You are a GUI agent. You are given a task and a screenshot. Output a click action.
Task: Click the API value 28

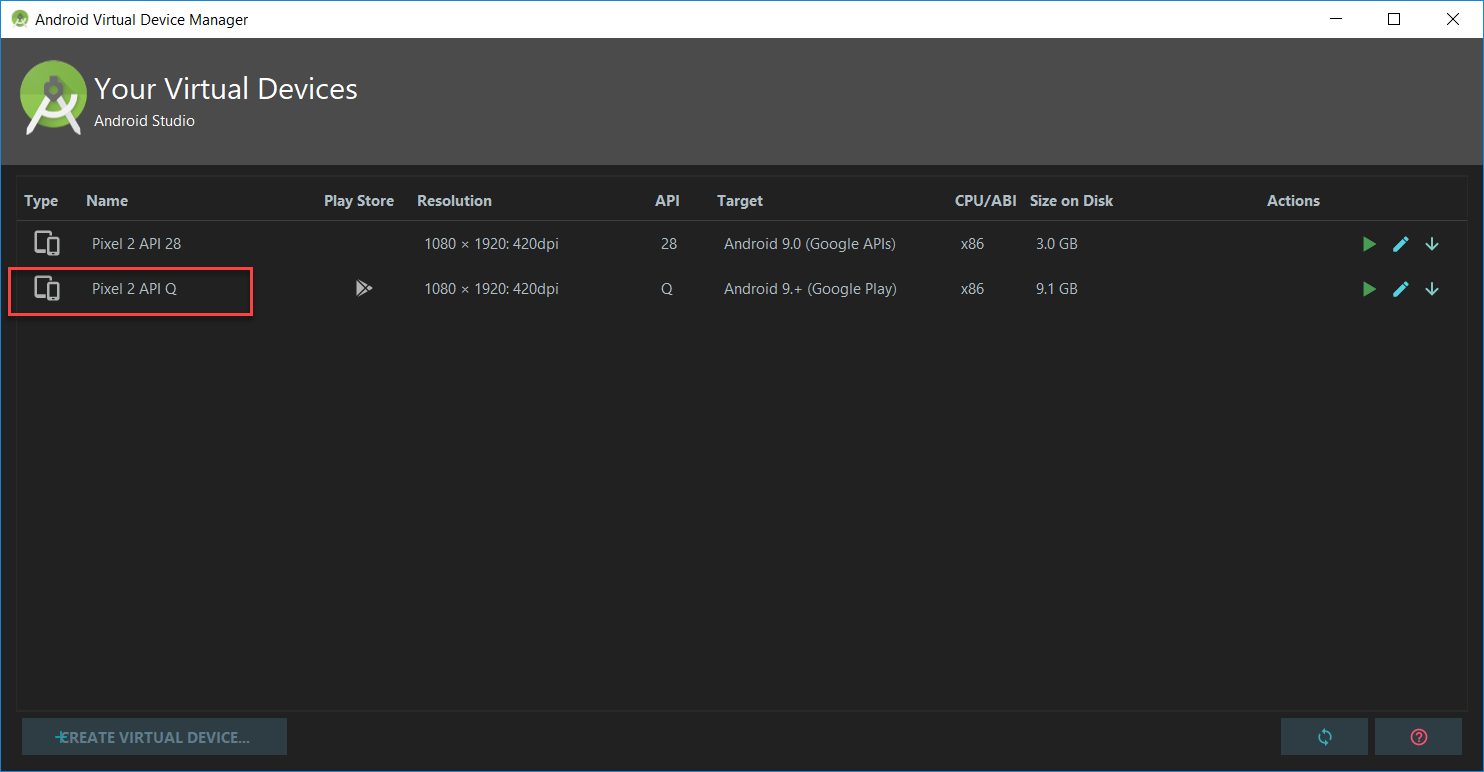point(669,244)
